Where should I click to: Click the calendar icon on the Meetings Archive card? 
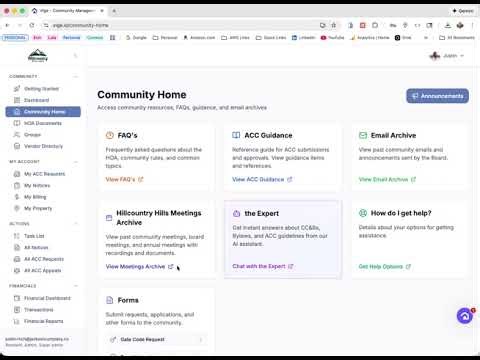click(109, 218)
